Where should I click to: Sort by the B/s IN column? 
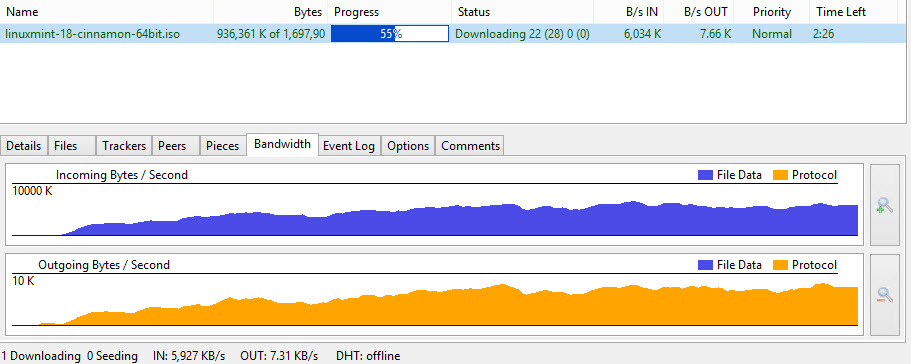pyautogui.click(x=629, y=12)
